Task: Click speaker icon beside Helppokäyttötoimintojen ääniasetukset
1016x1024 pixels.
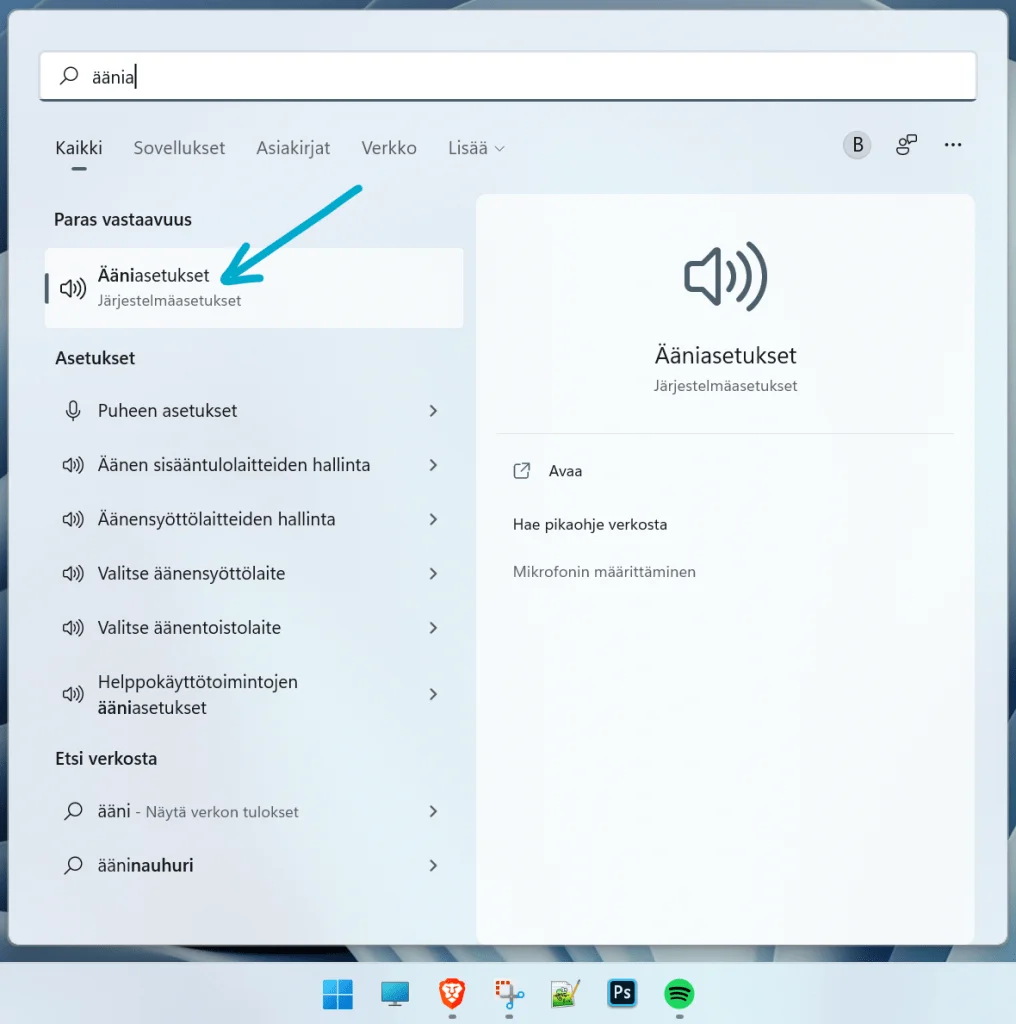Action: coord(73,694)
